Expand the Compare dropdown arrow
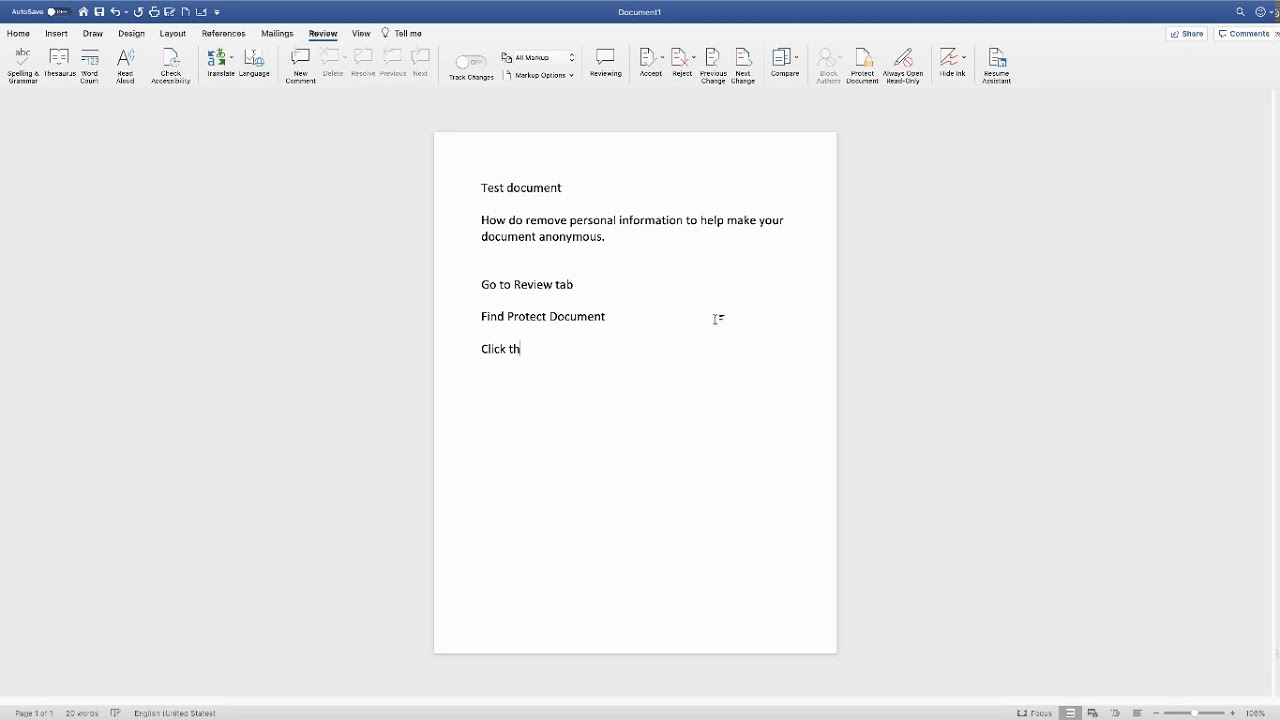The image size is (1280, 720). tap(797, 57)
